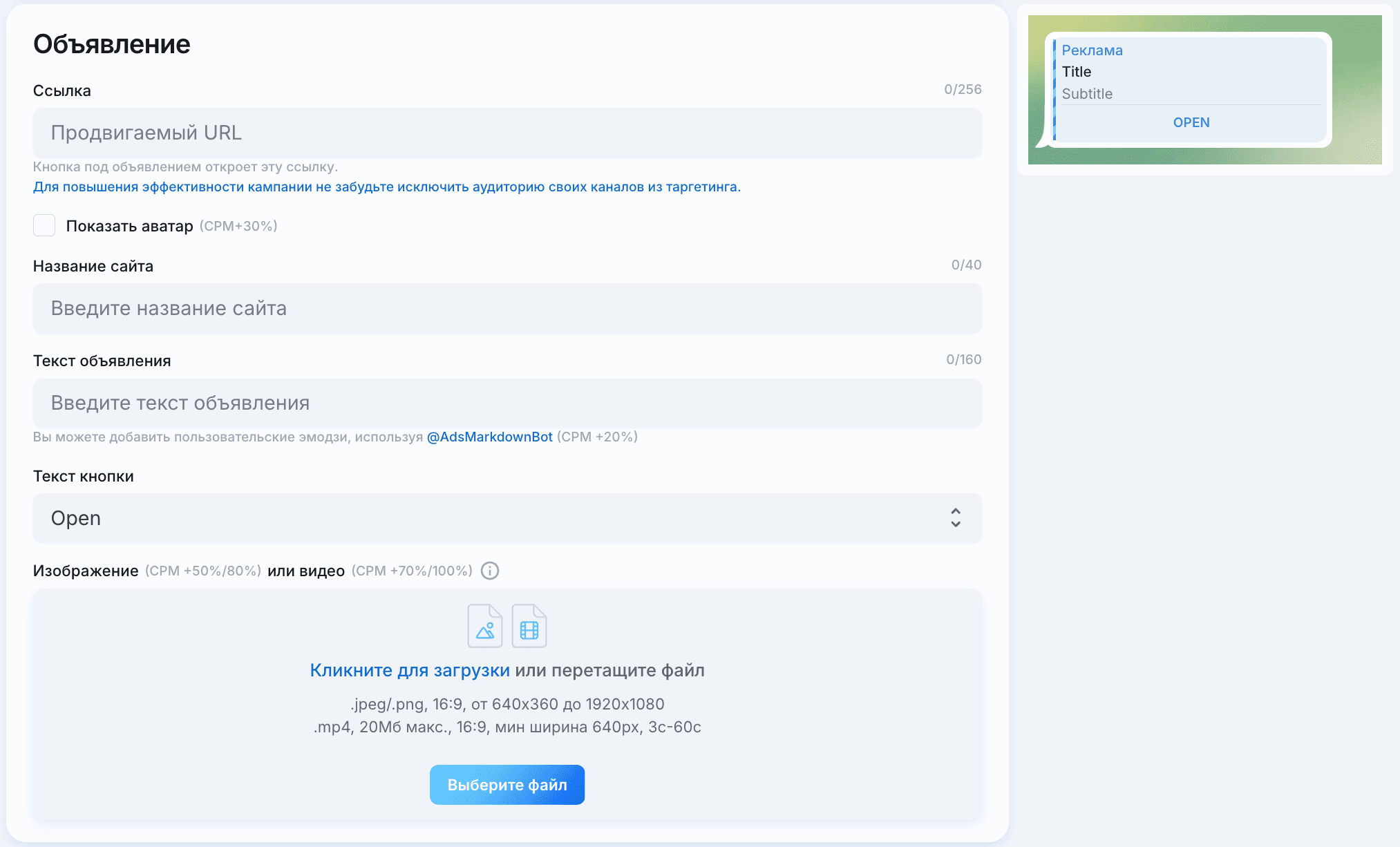Open the info icon next to video CPM
This screenshot has width=1400, height=847.
pos(490,571)
